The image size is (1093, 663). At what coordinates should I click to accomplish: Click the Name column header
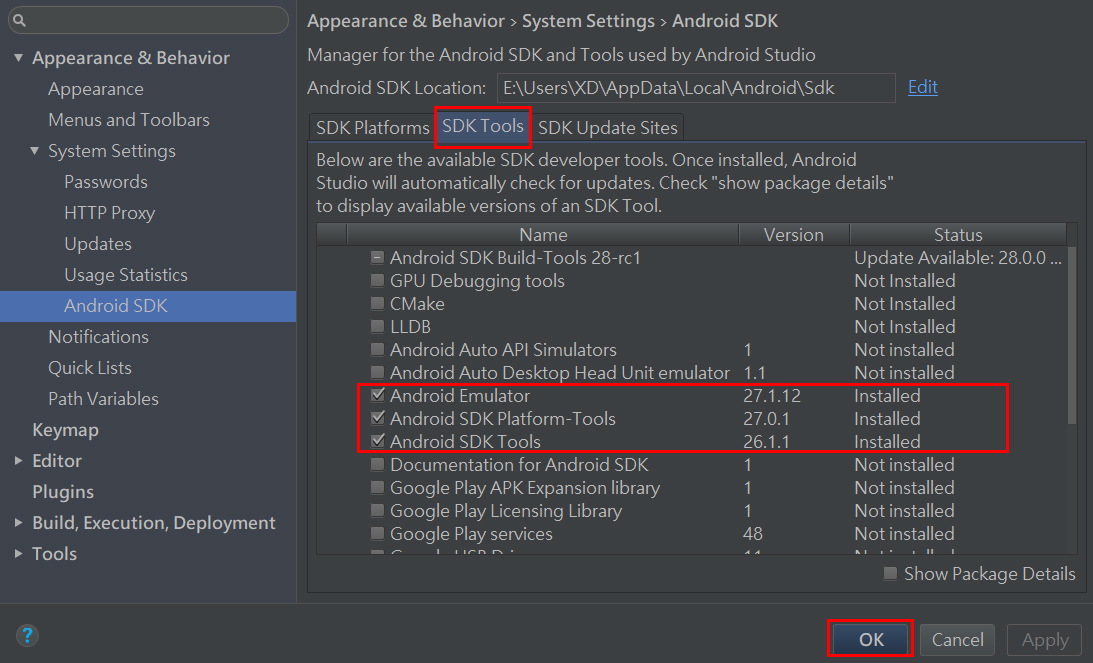(543, 235)
